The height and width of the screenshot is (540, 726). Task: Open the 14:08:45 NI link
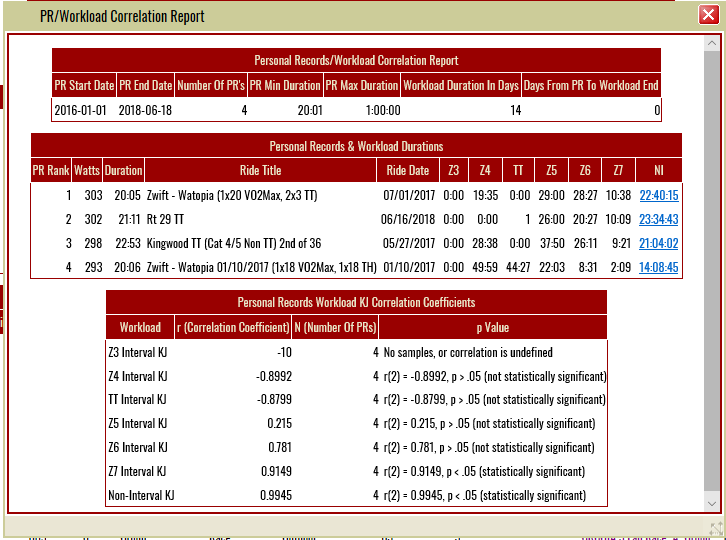(x=658, y=267)
